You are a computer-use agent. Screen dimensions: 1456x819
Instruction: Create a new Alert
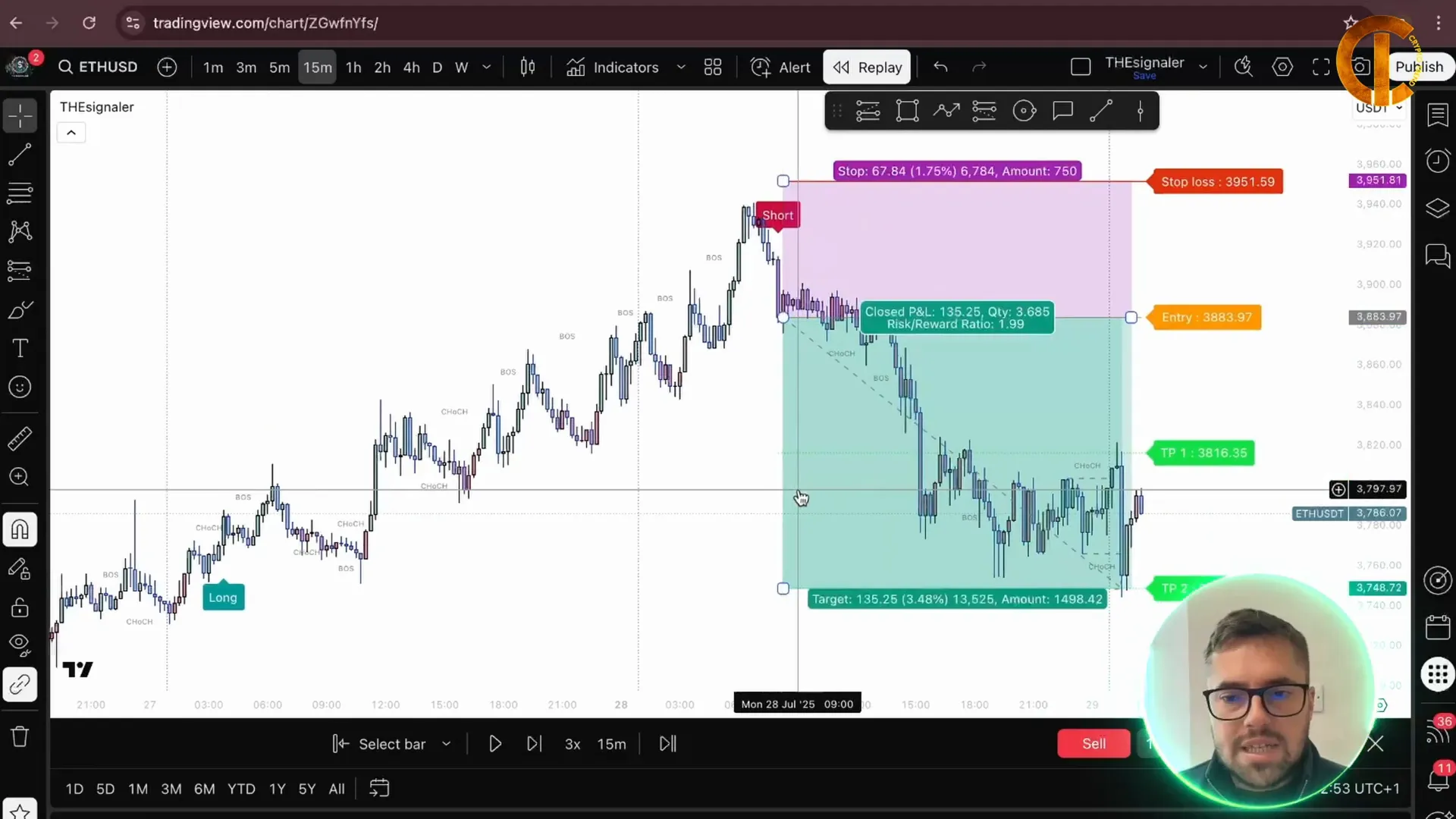click(x=780, y=67)
